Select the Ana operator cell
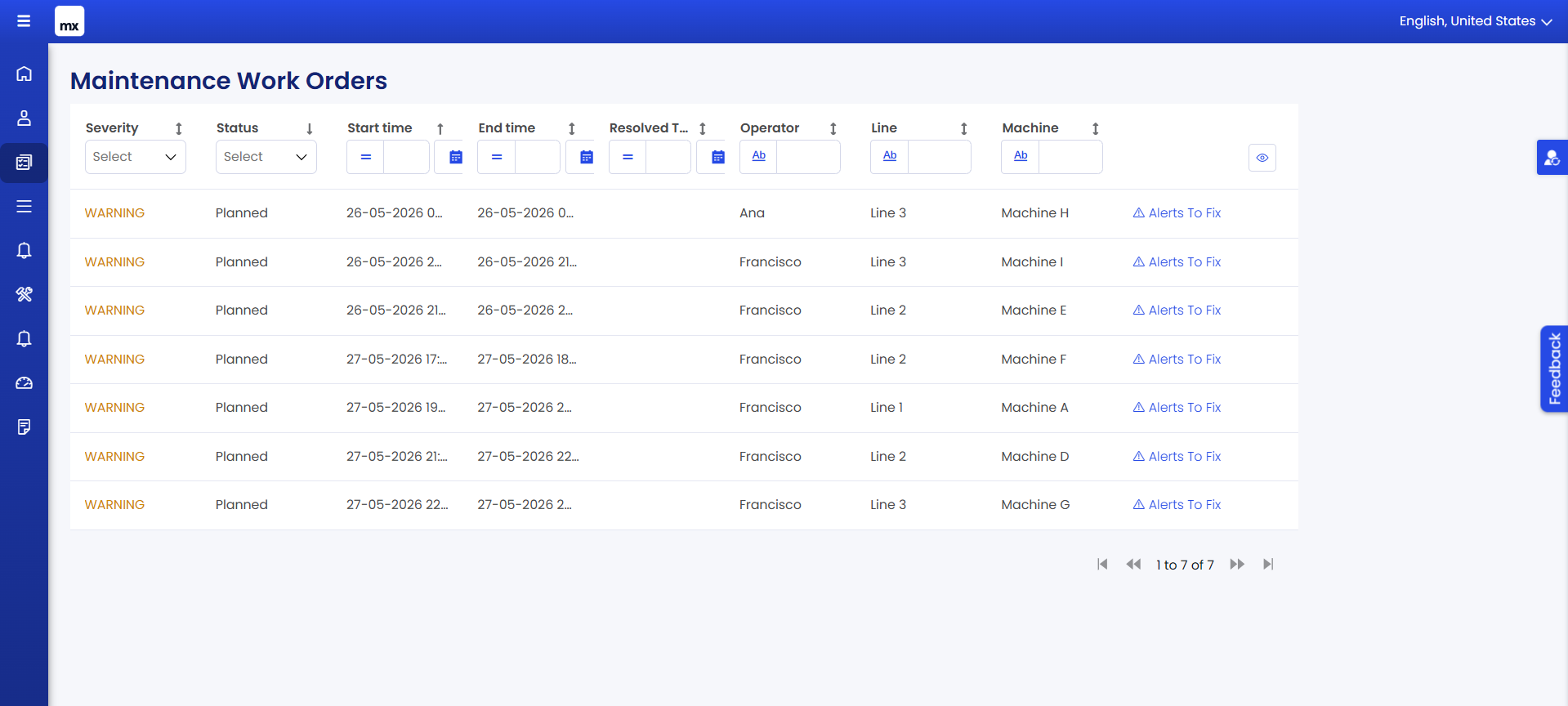1568x706 pixels. pos(752,213)
